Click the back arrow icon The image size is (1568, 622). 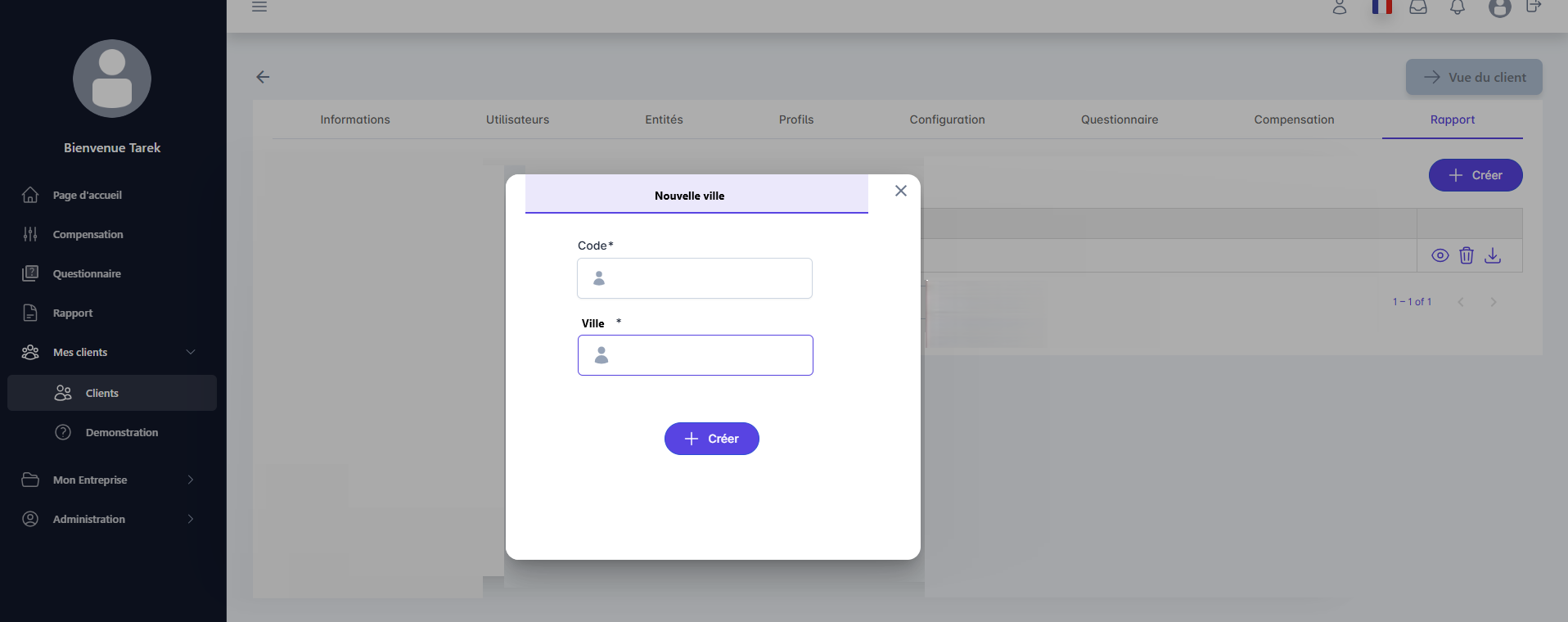pyautogui.click(x=263, y=77)
